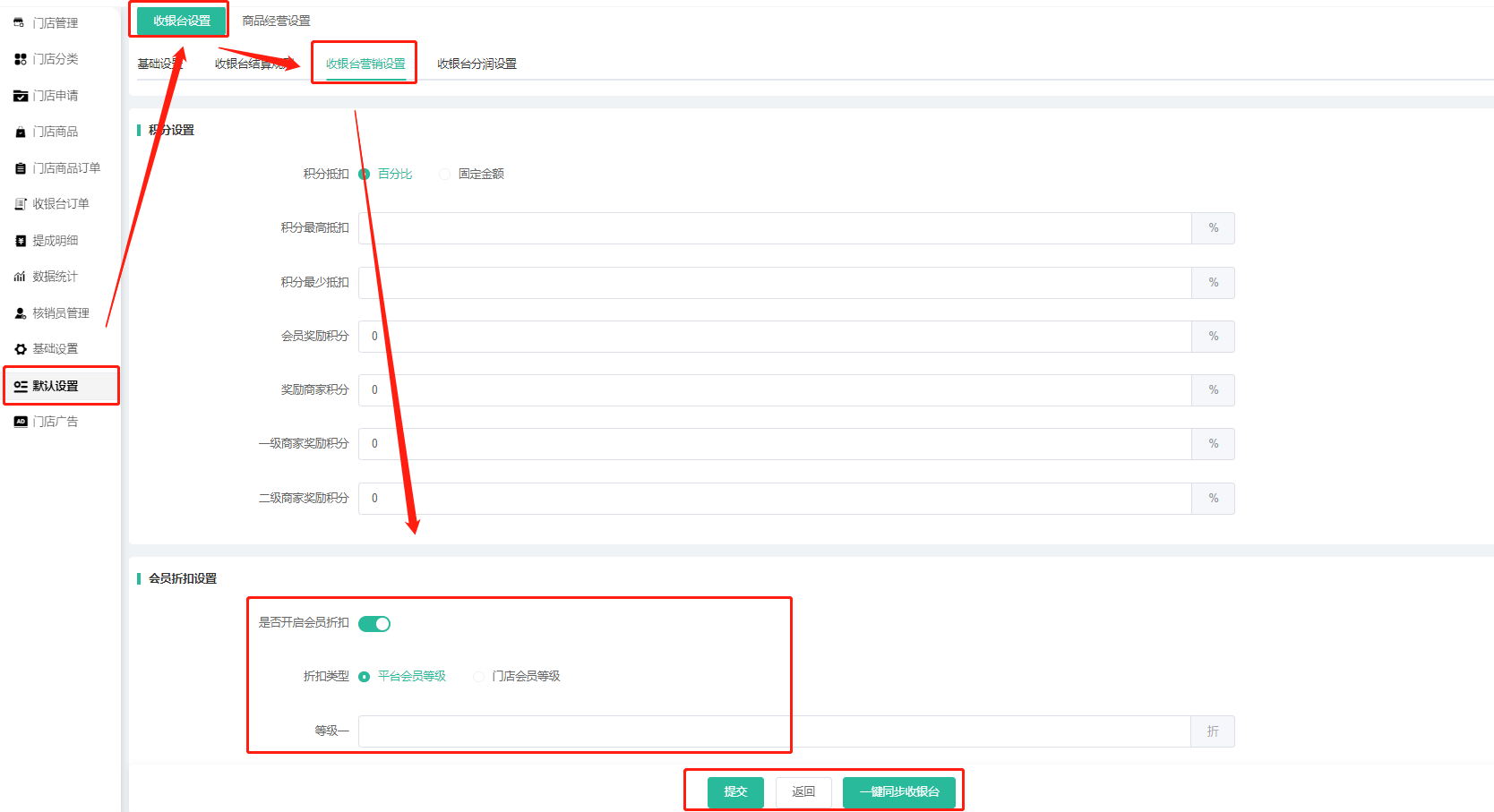Switch to the 商品经营设置 tab
This screenshot has height=812, width=1494.
pos(276,21)
